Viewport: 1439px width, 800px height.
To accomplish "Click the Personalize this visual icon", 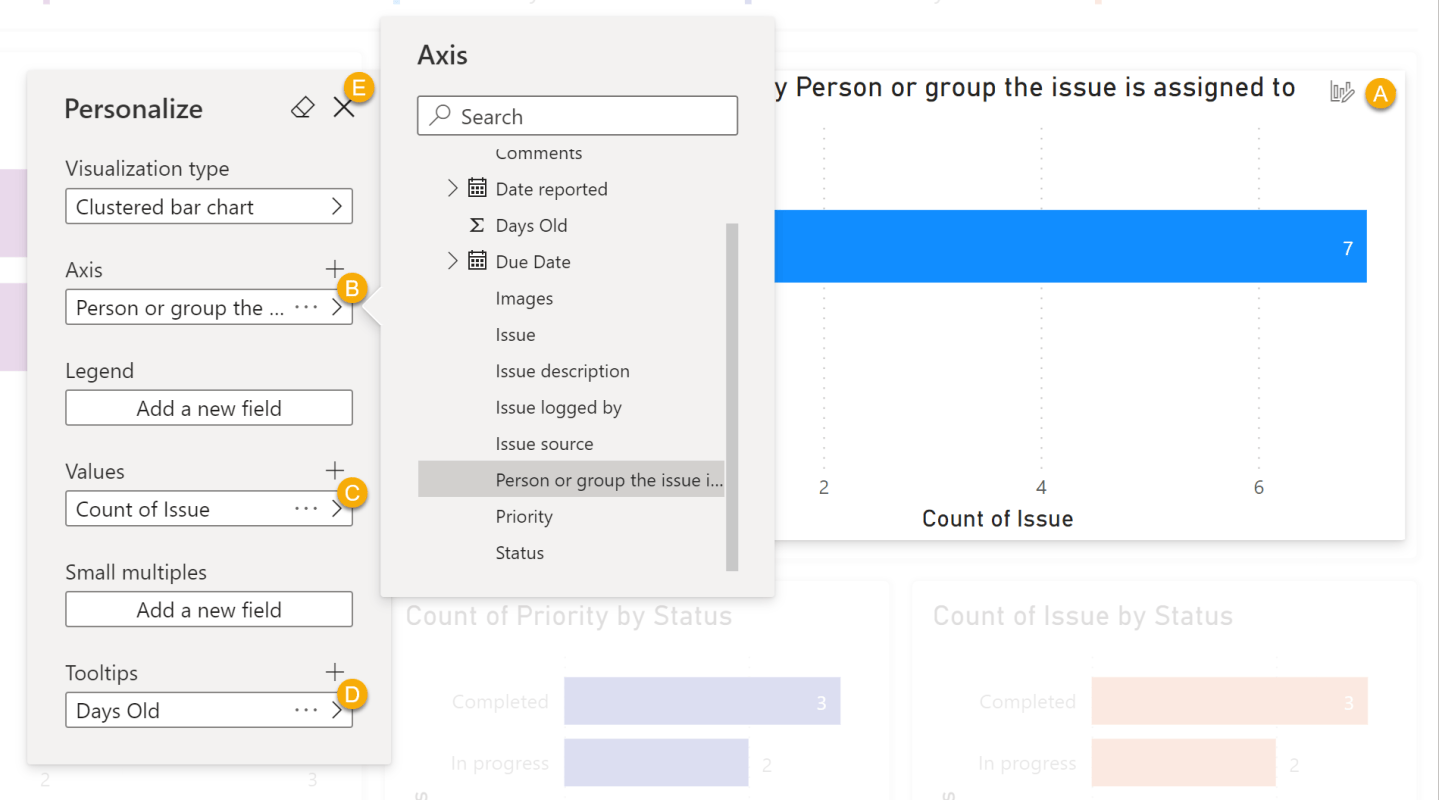I will pyautogui.click(x=1342, y=92).
